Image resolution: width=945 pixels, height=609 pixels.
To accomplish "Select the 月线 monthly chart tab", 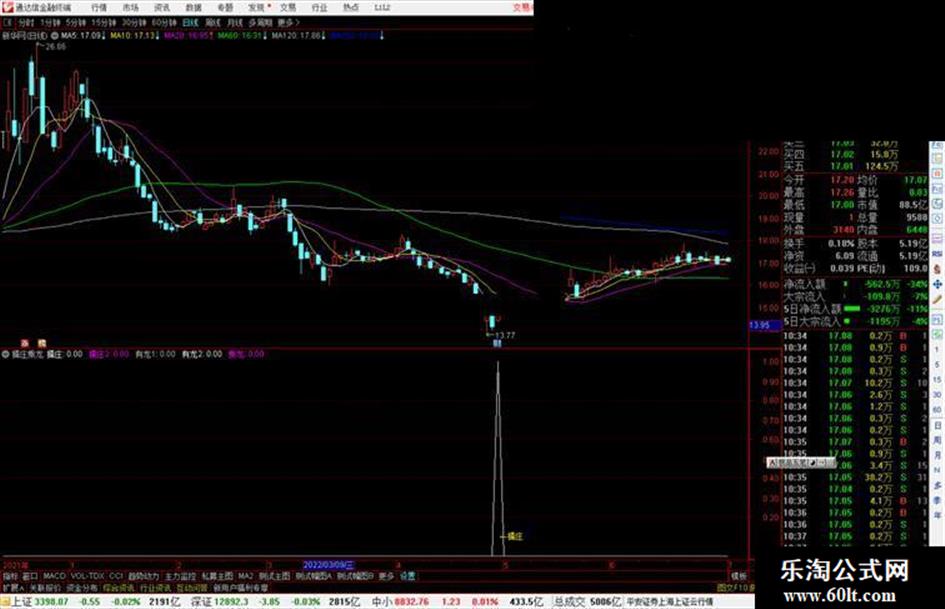I will tap(234, 23).
